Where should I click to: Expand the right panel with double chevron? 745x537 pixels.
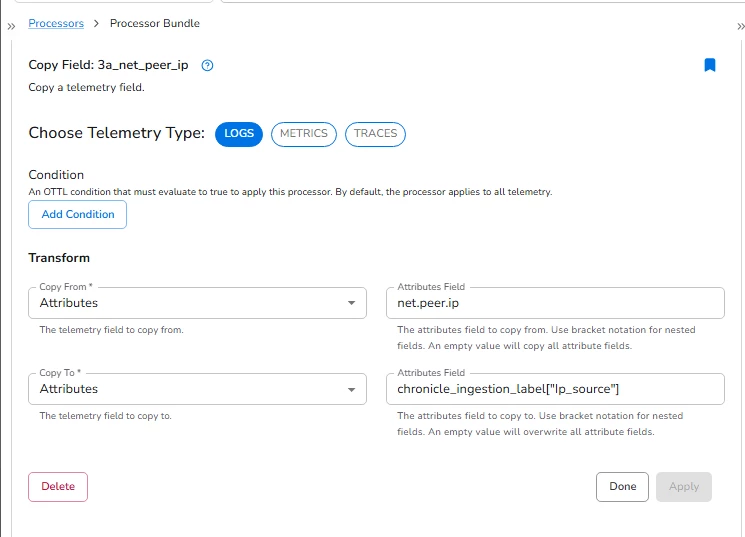(740, 27)
